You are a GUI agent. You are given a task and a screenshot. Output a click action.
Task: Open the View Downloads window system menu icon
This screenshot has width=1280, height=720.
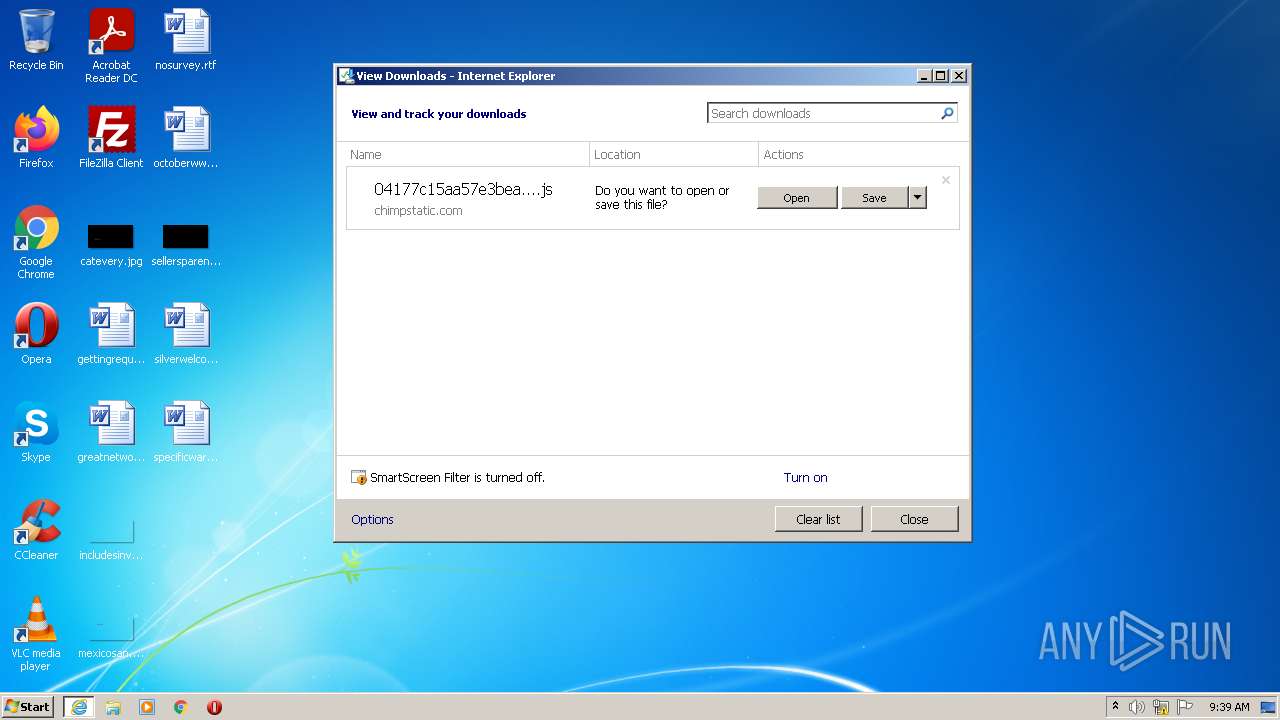click(x=346, y=76)
